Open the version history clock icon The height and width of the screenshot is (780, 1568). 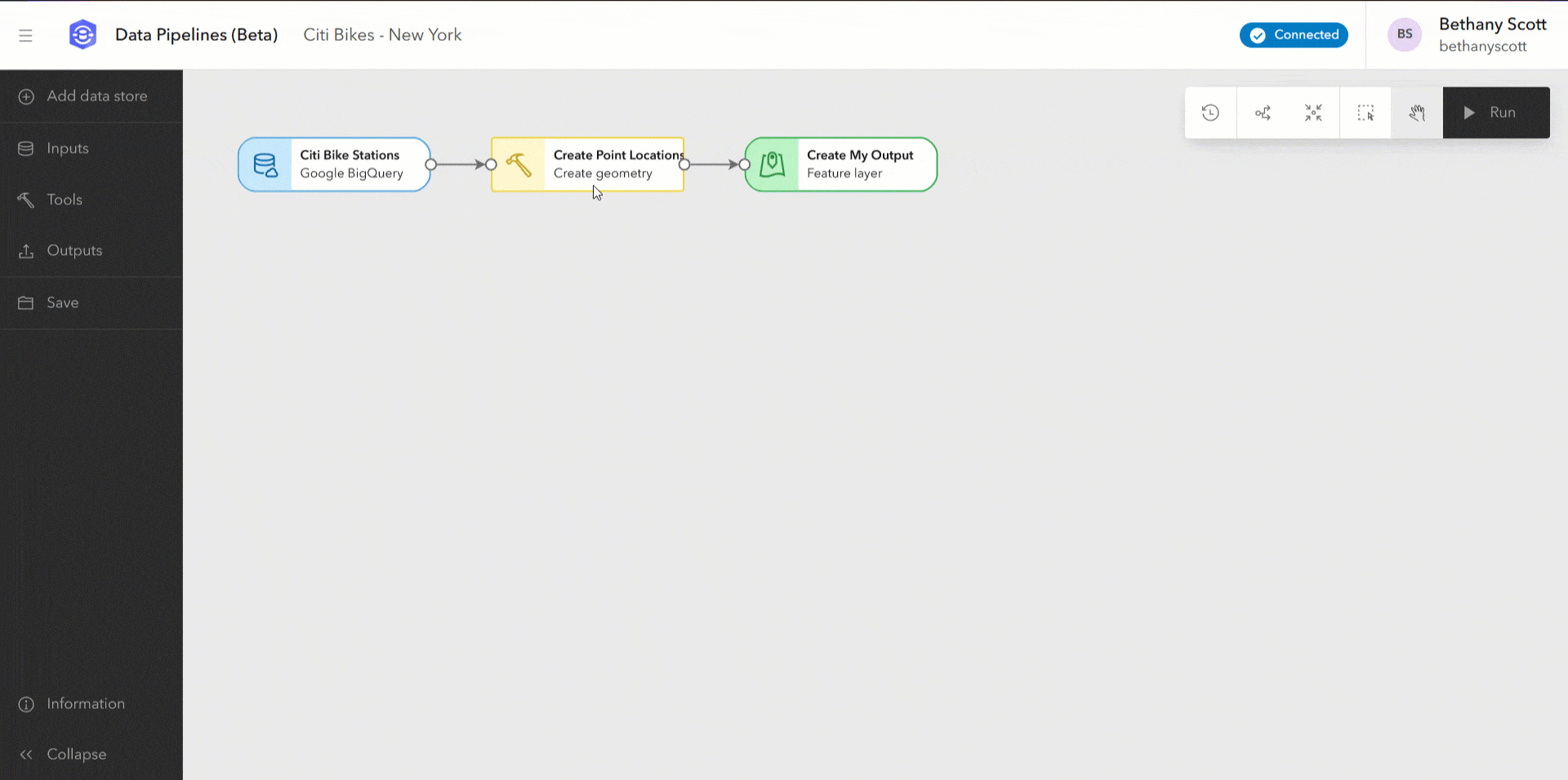pyautogui.click(x=1210, y=113)
